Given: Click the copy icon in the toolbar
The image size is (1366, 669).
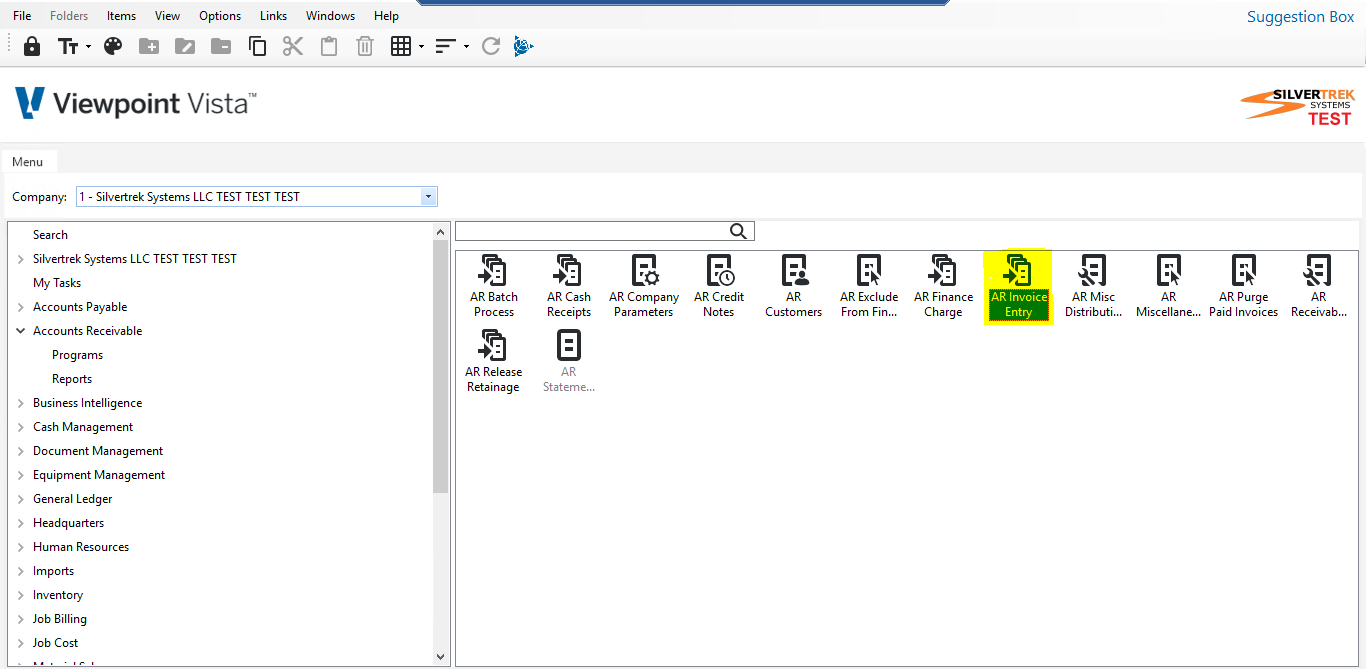Looking at the screenshot, I should (257, 46).
